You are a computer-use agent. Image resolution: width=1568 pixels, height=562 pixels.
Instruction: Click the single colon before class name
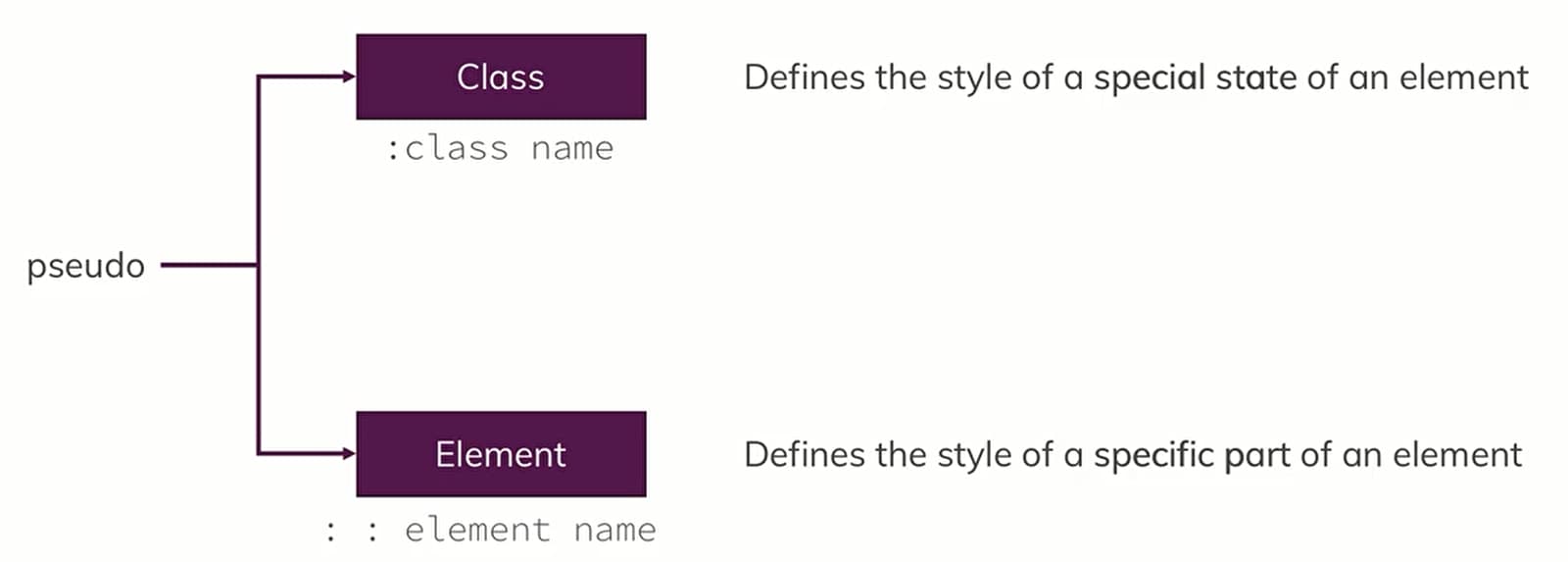click(x=393, y=149)
